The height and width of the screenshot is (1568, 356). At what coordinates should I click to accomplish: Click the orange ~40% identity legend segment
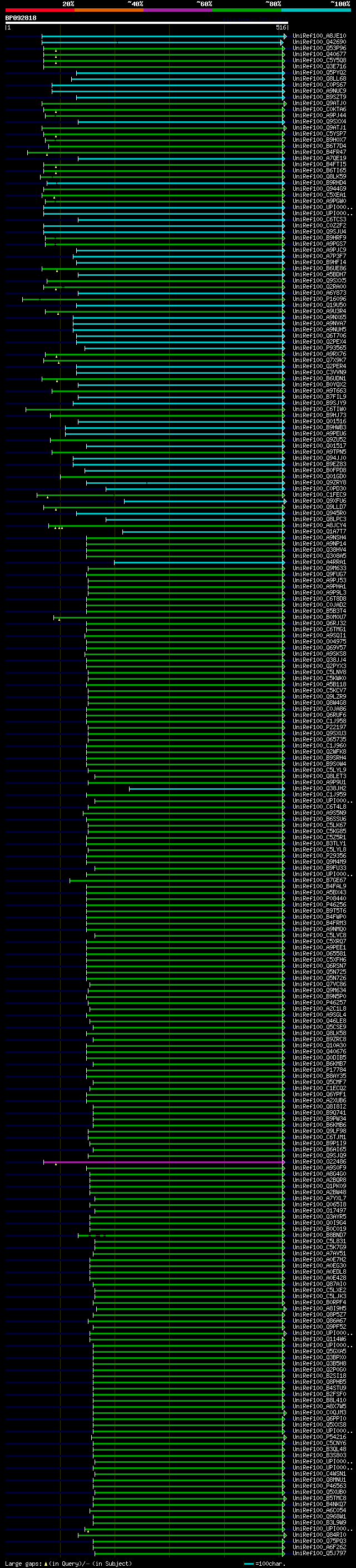pos(109,10)
